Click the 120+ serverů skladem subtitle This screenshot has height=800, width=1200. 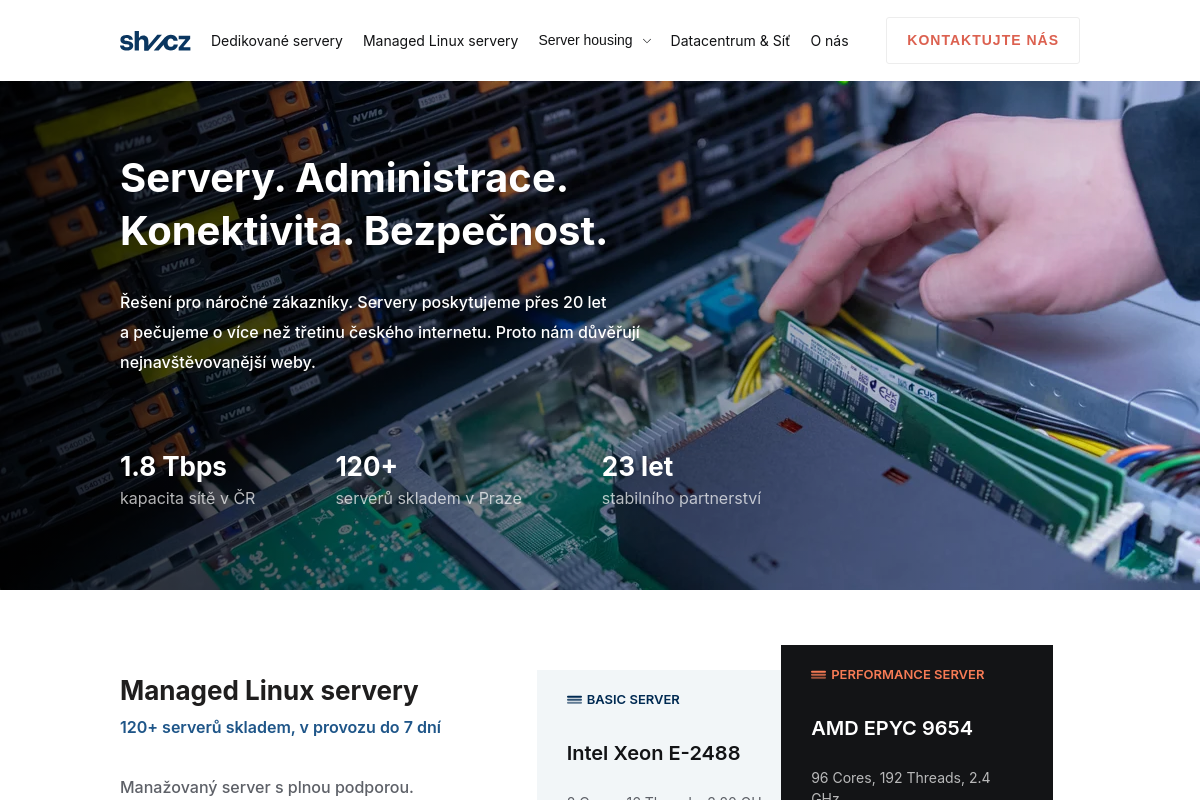[x=280, y=728]
